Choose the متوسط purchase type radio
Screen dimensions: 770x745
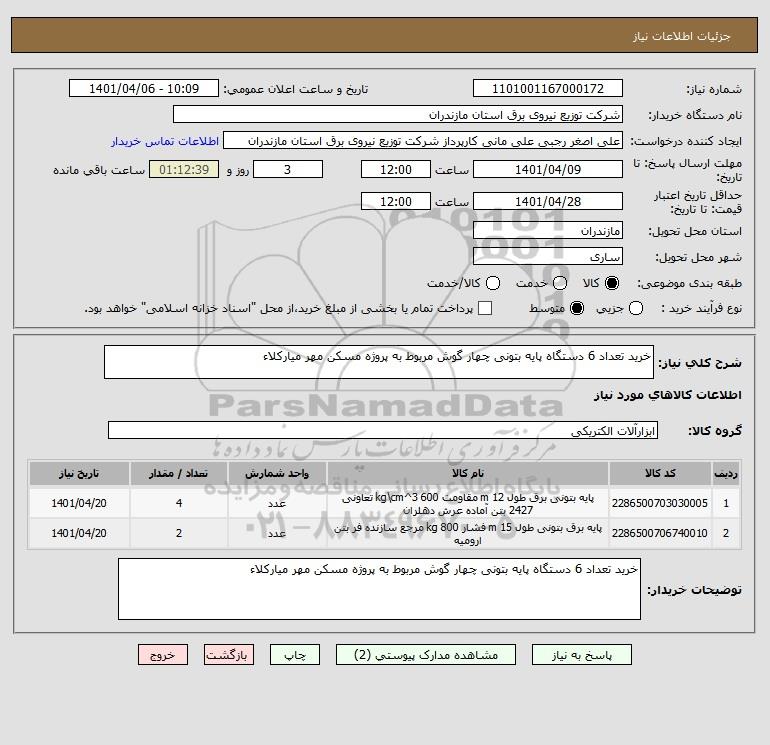[x=577, y=308]
